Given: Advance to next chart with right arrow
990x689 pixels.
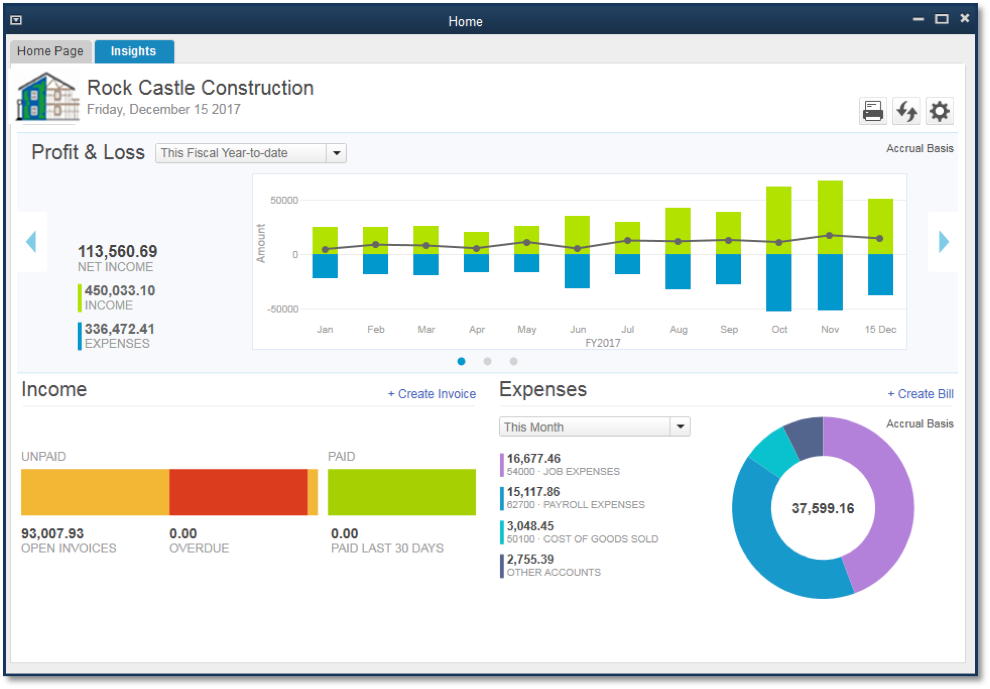Looking at the screenshot, I should (x=943, y=242).
